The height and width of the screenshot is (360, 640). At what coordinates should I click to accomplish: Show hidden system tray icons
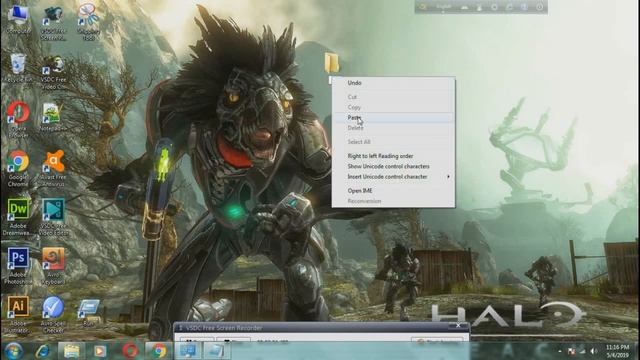coord(560,351)
